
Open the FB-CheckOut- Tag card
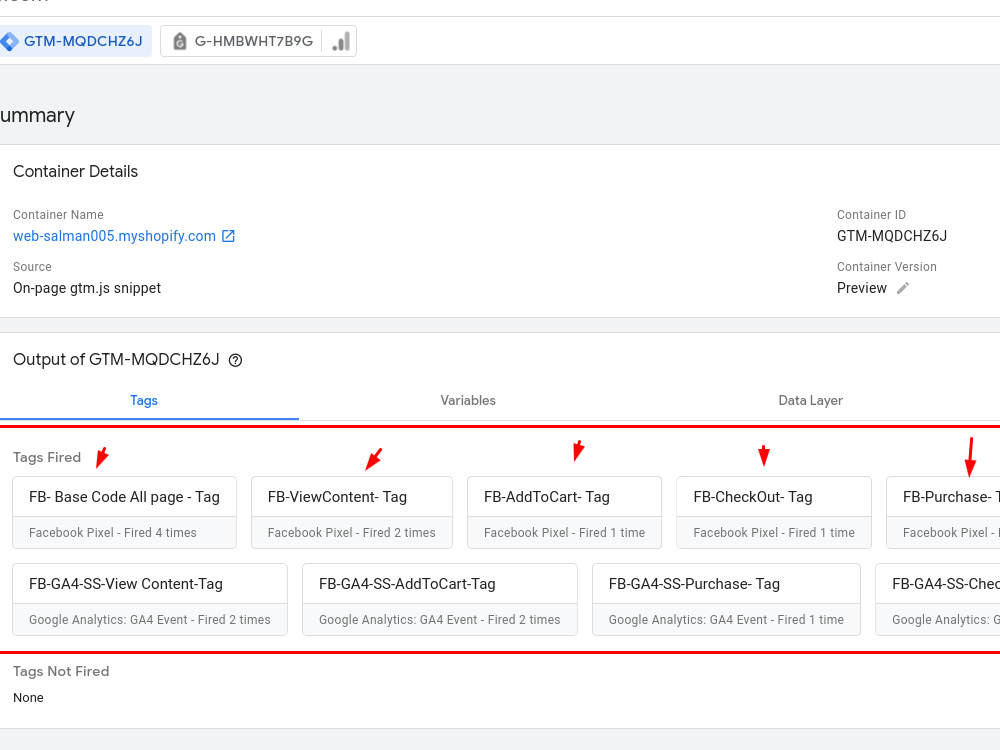[774, 513]
